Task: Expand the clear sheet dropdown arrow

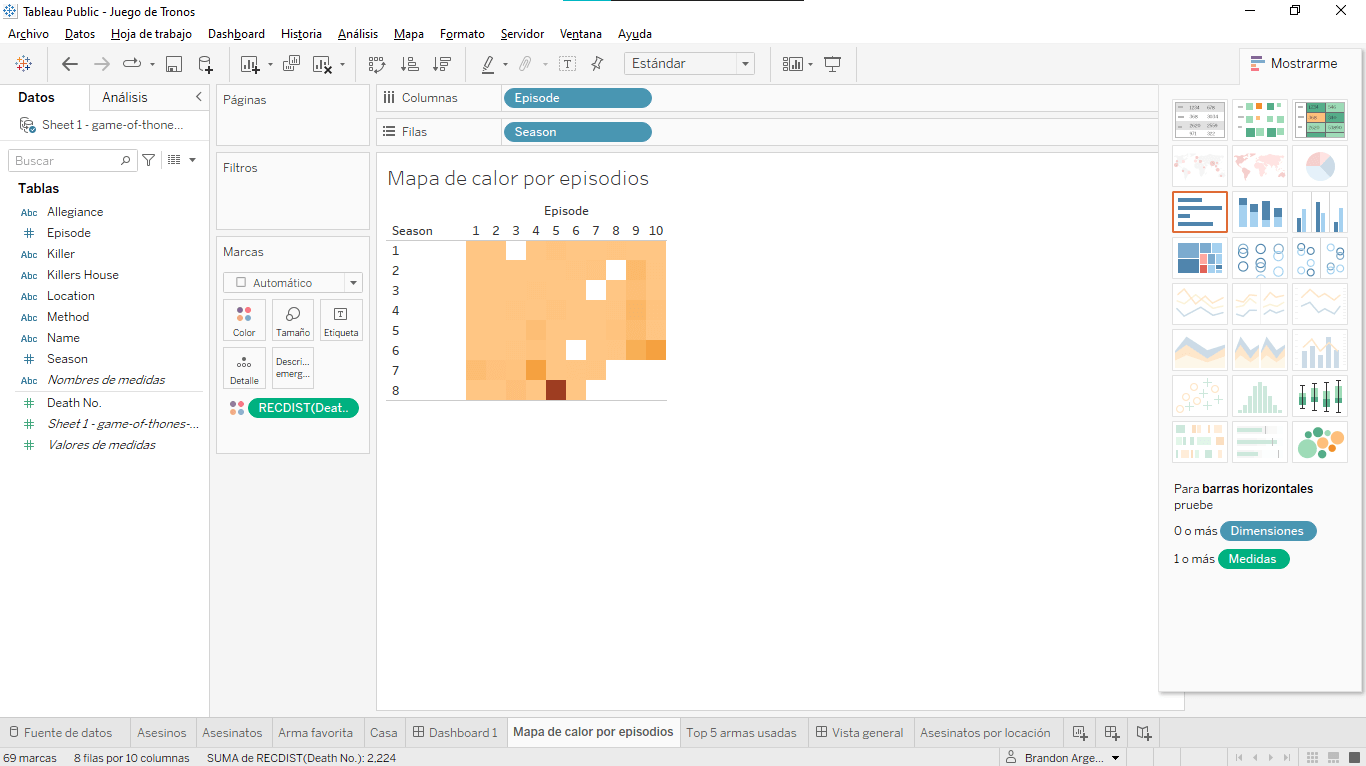Action: pyautogui.click(x=342, y=65)
